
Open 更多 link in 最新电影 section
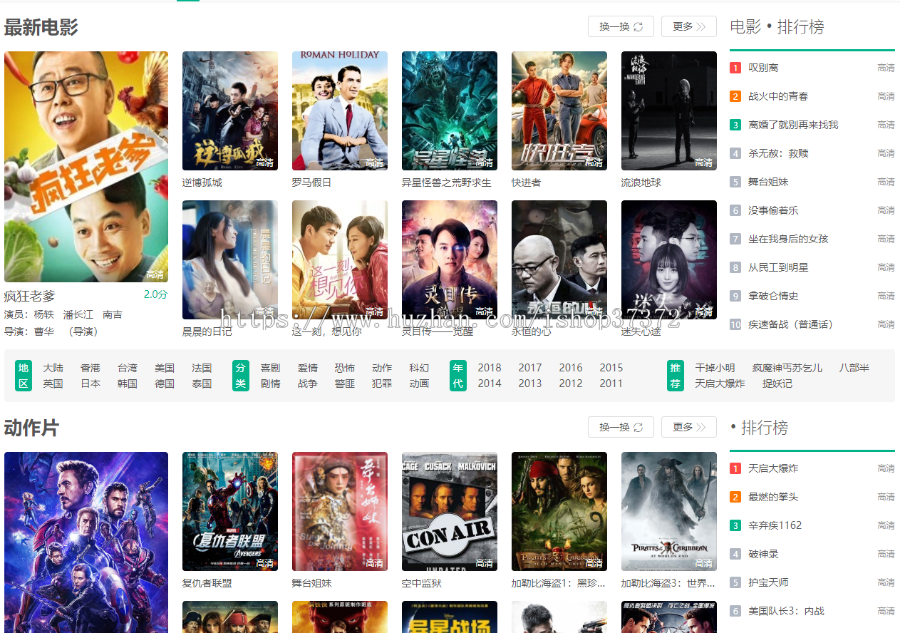[x=689, y=26]
